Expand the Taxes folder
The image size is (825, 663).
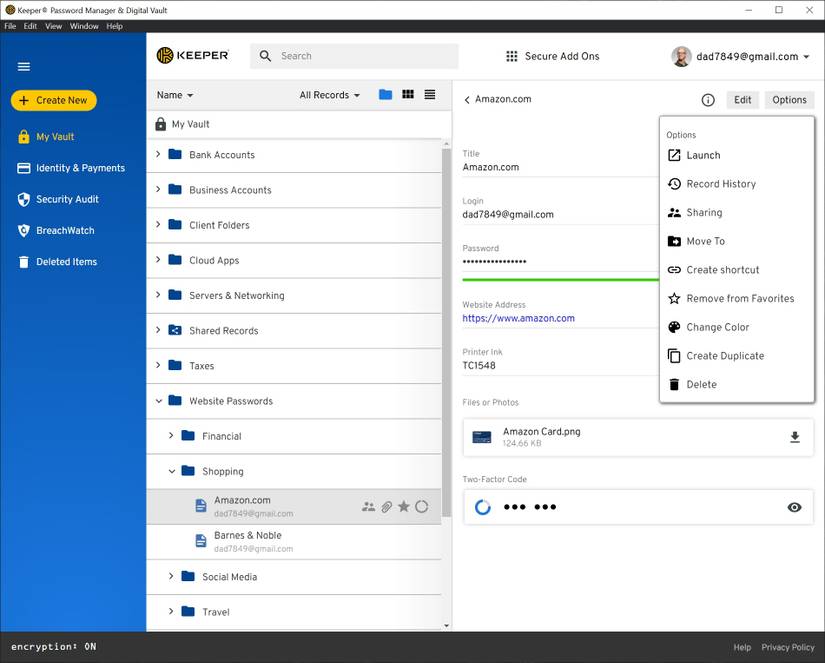(158, 365)
